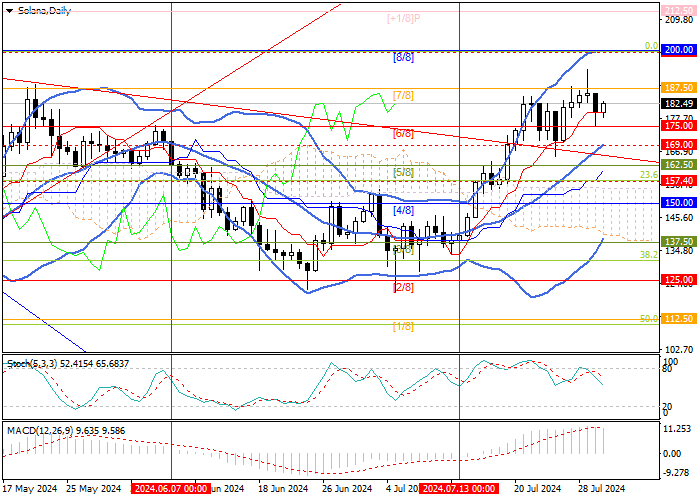The width and height of the screenshot is (700, 500).
Task: Click the 145.60 price scale value
Action: [679, 217]
